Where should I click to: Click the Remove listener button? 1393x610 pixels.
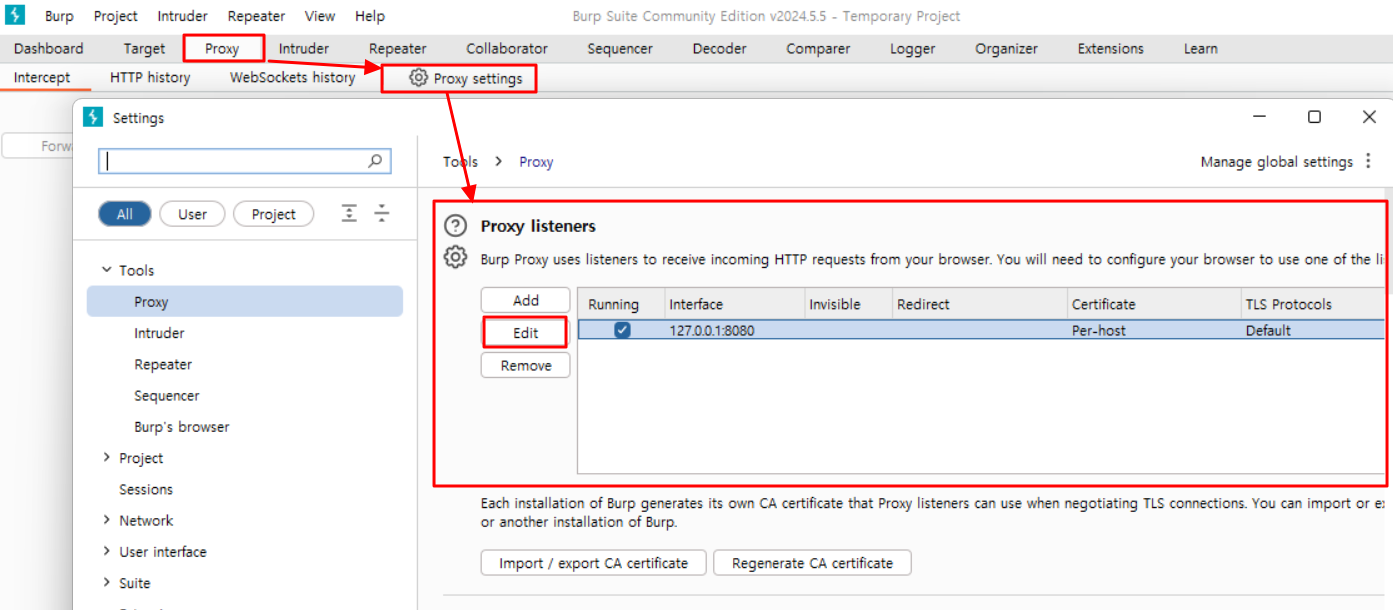point(526,365)
